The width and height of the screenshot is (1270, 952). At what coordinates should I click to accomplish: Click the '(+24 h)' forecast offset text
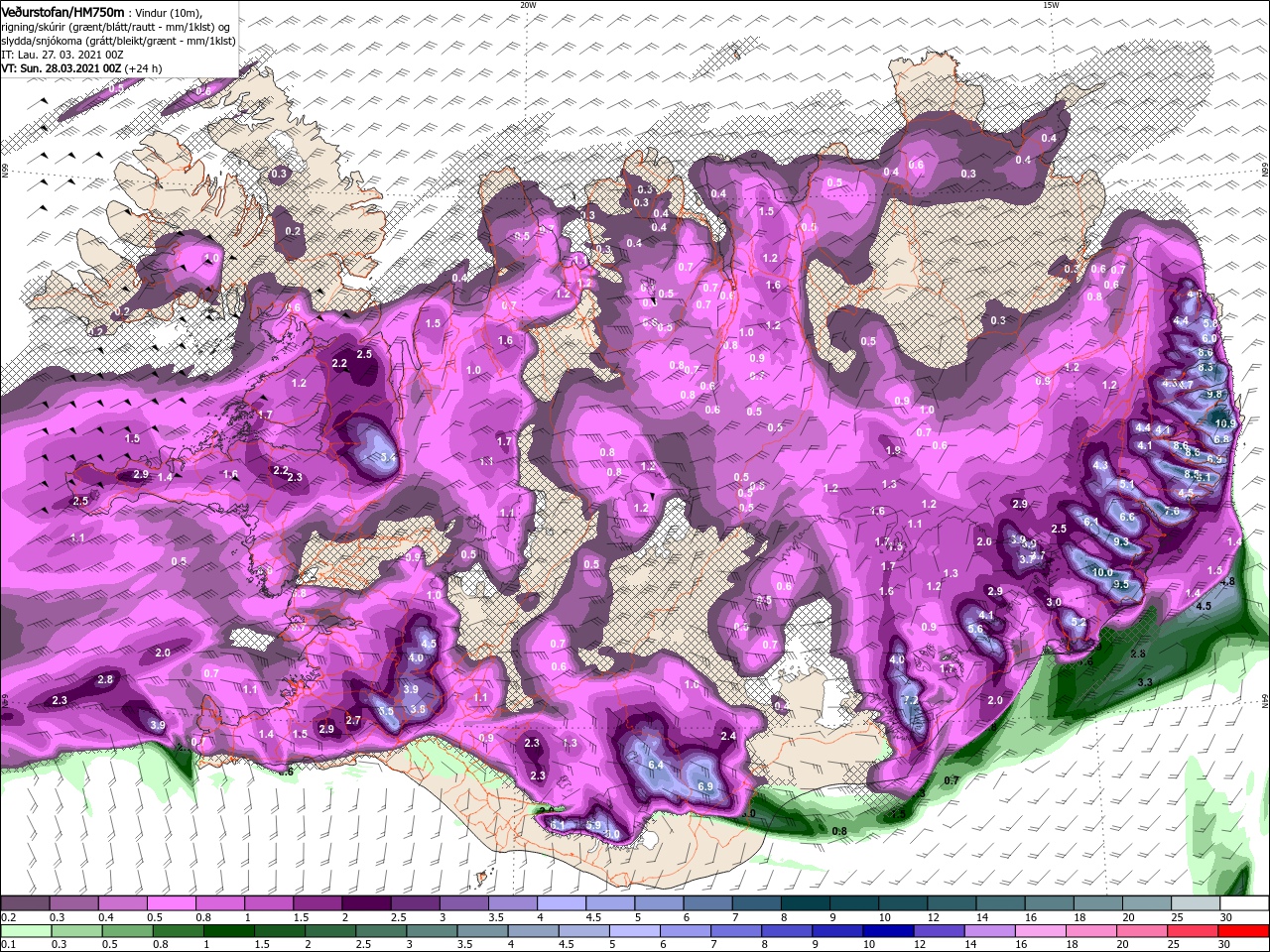(144, 68)
